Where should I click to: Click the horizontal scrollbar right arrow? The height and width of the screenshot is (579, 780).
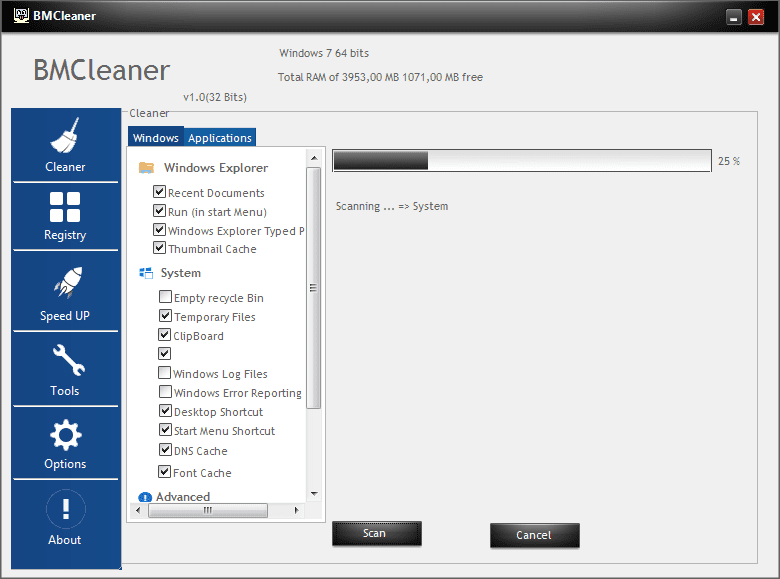[296, 510]
